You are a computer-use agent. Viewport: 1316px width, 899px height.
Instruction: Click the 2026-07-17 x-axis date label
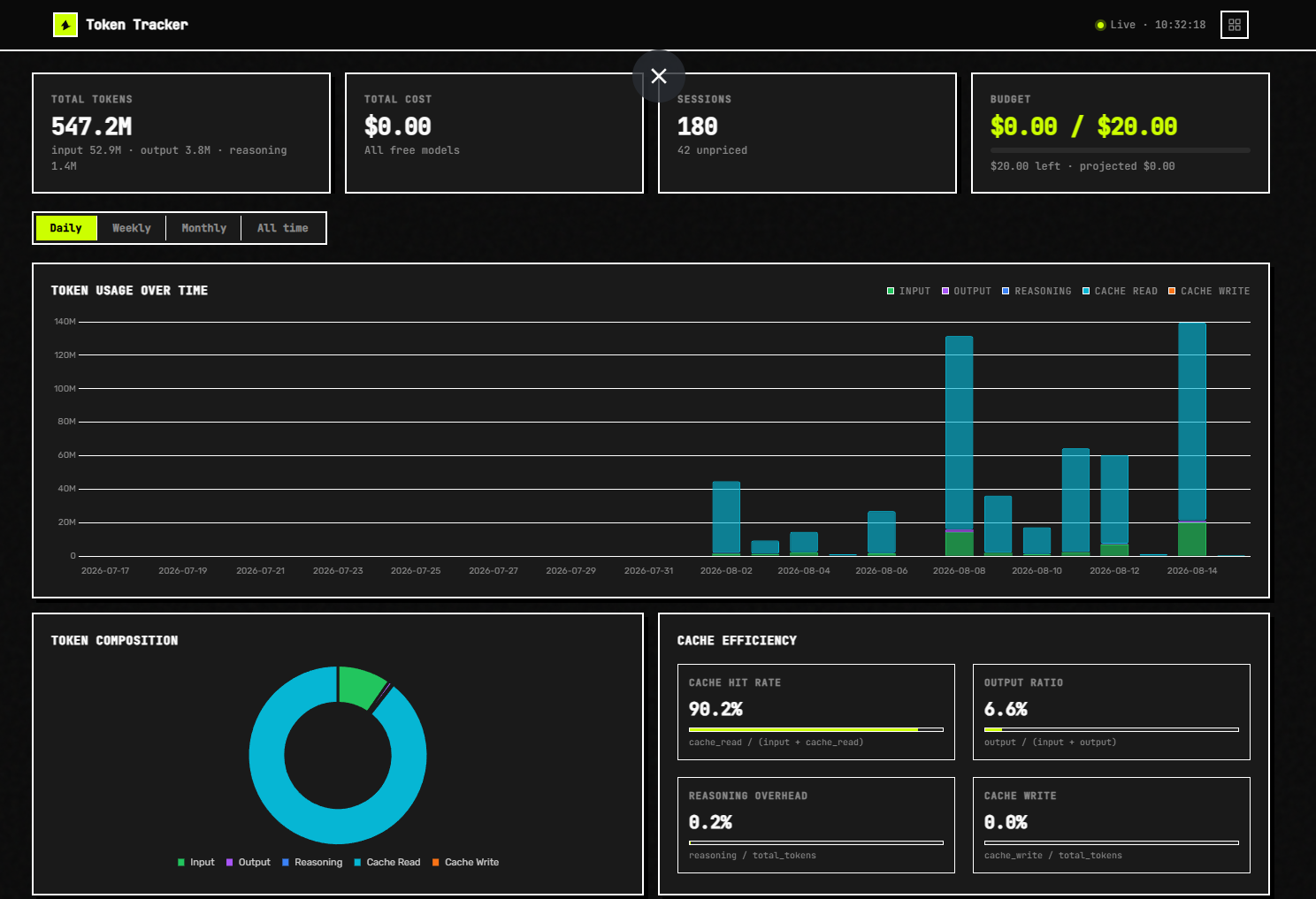tap(105, 571)
